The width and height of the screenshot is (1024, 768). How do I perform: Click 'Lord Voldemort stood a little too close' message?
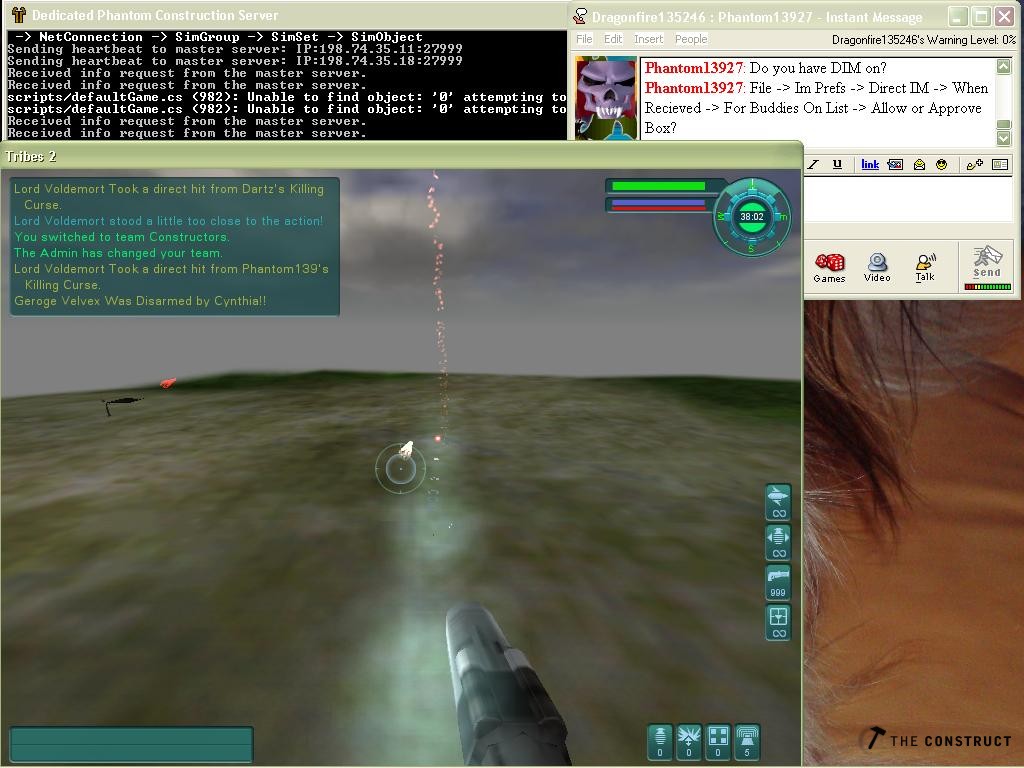(x=168, y=221)
